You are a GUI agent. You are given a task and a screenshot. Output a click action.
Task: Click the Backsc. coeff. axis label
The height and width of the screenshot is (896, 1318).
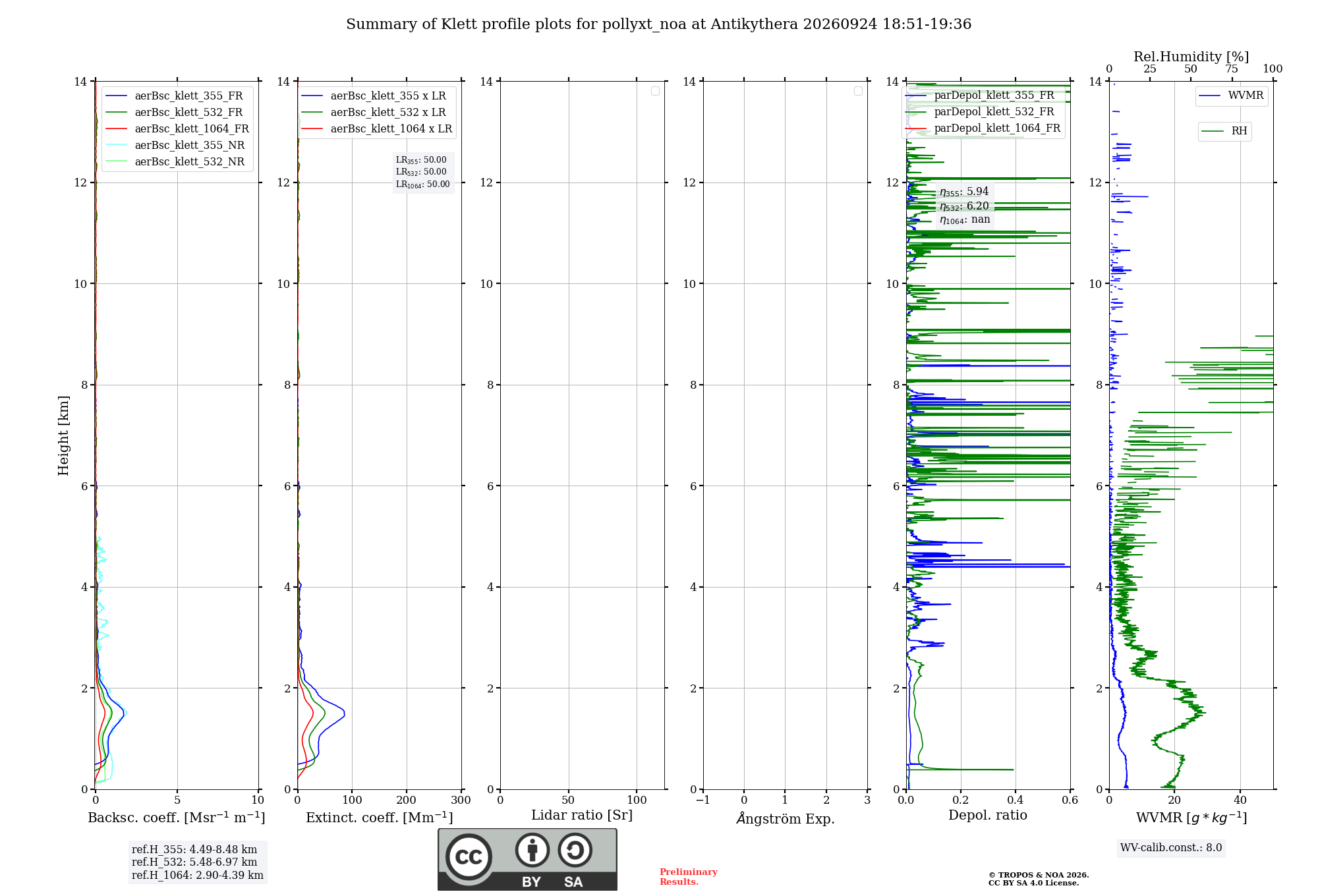[x=177, y=818]
